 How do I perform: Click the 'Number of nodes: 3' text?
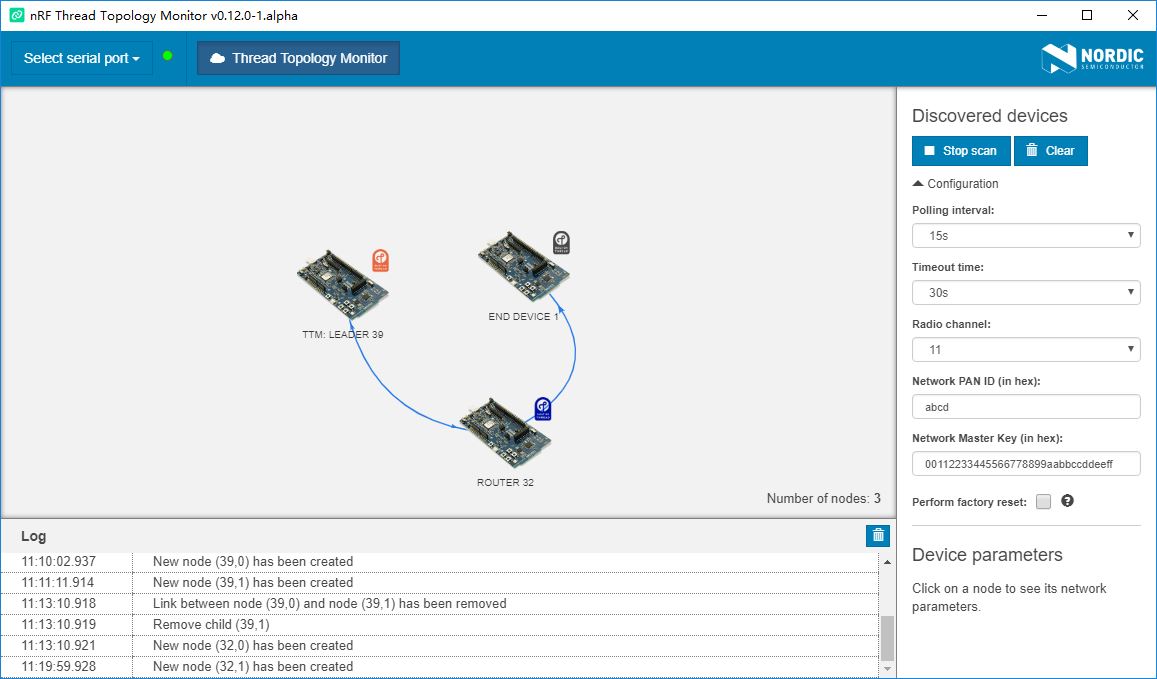pyautogui.click(x=823, y=498)
